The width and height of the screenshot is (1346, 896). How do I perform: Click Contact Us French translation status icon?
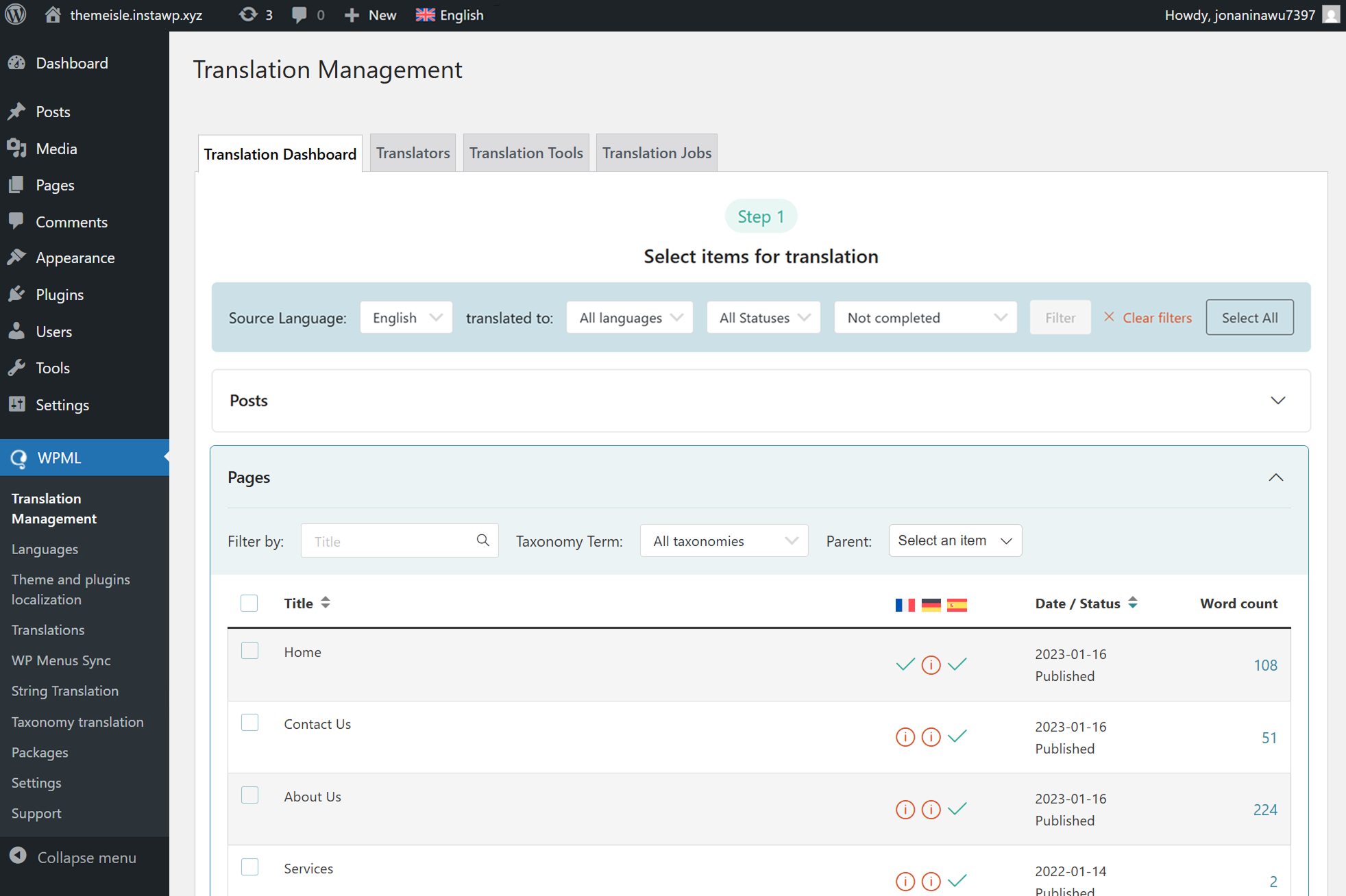point(905,737)
